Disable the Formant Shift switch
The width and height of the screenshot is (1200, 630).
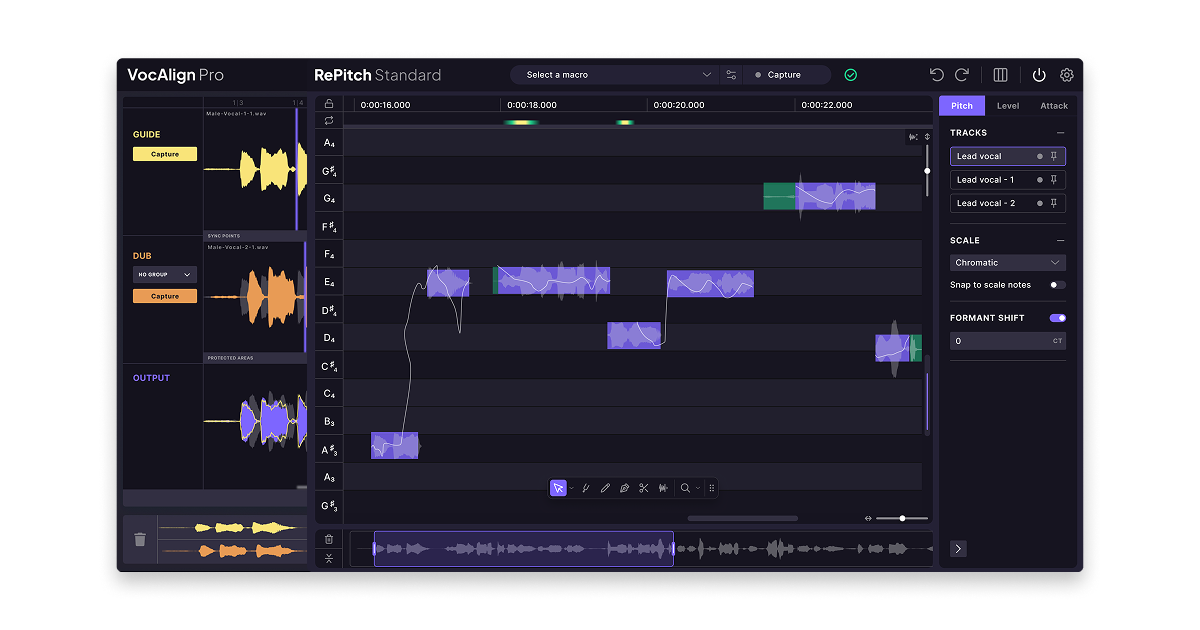pyautogui.click(x=1058, y=318)
